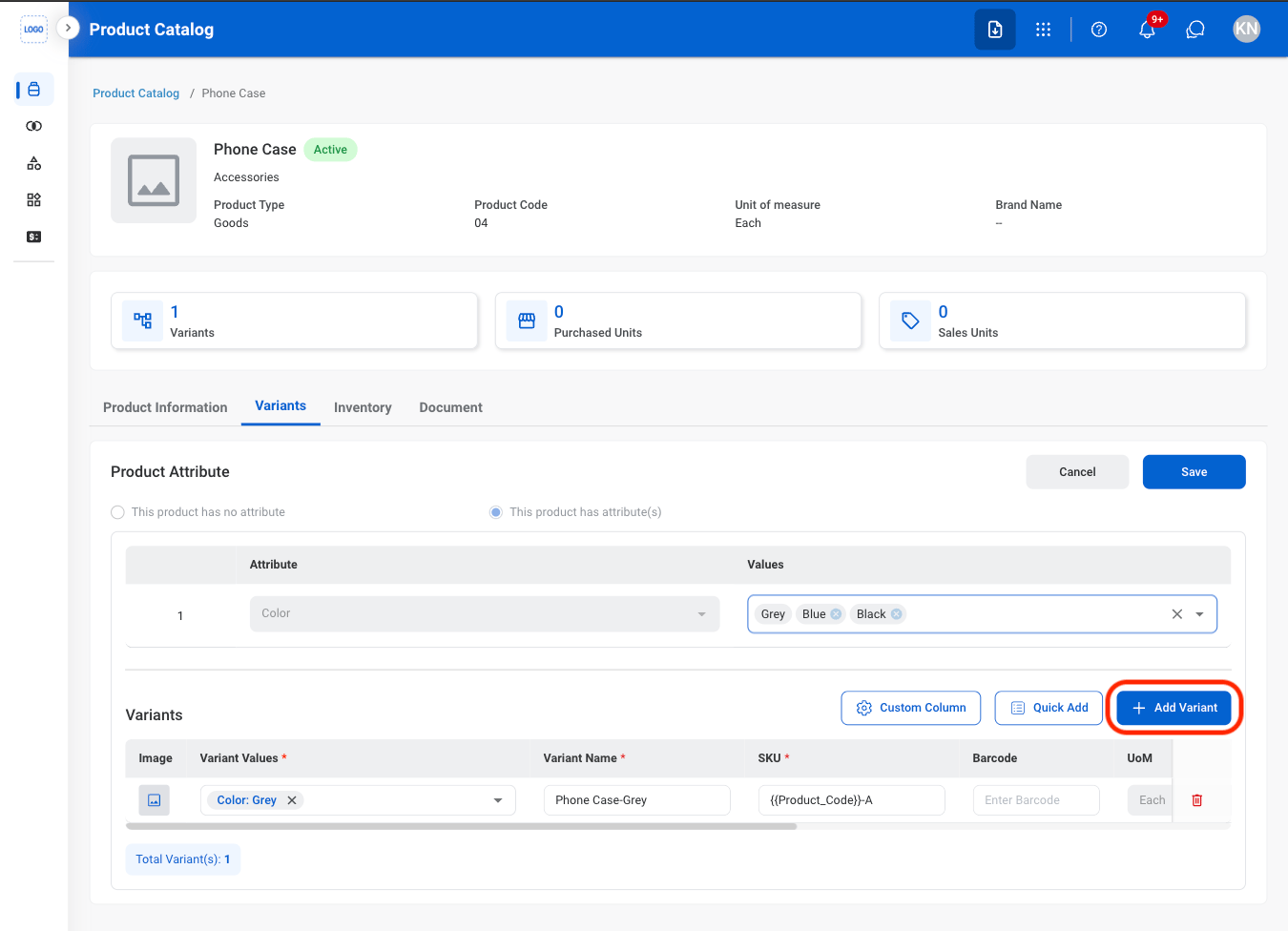Select 'This product has attribute(s)' radio

pyautogui.click(x=496, y=512)
